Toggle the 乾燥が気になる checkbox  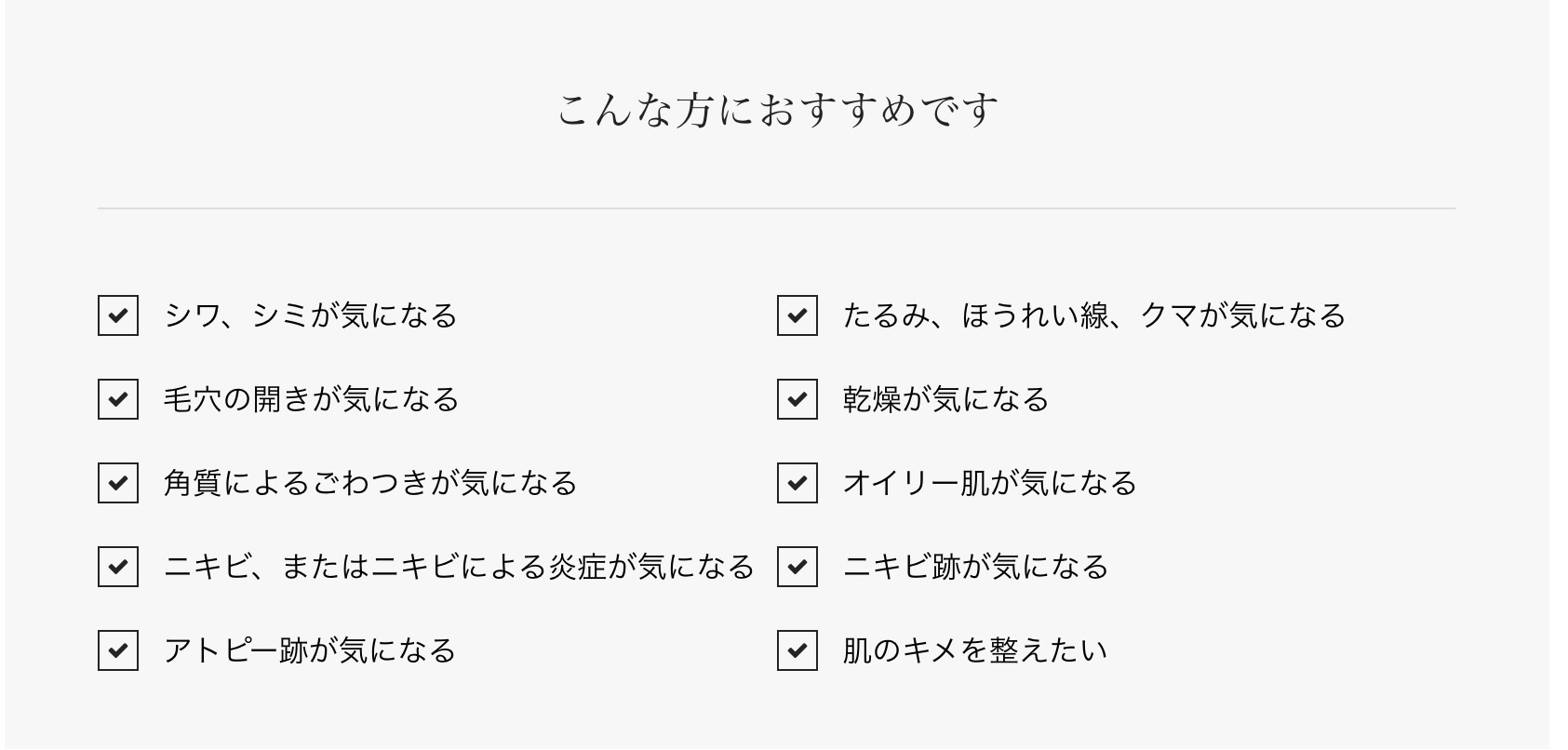pyautogui.click(x=797, y=399)
